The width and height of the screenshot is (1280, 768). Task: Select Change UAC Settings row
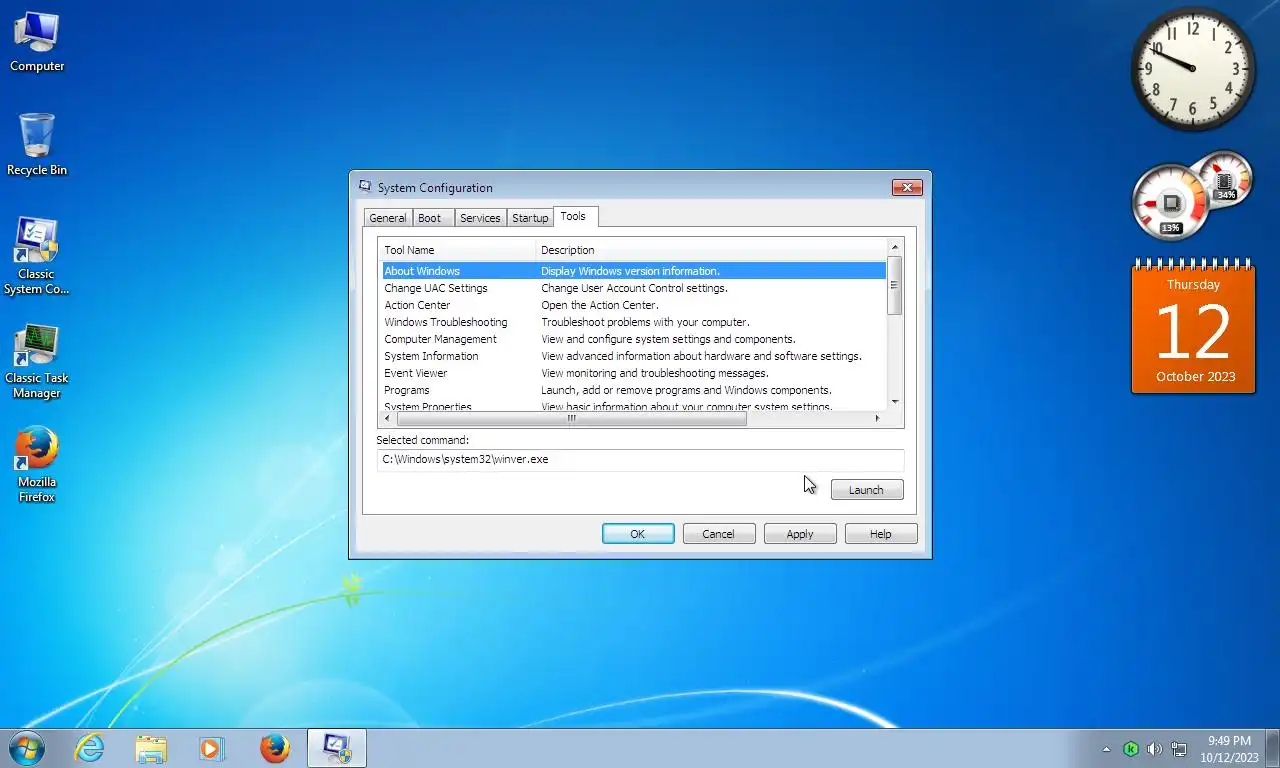(x=634, y=288)
